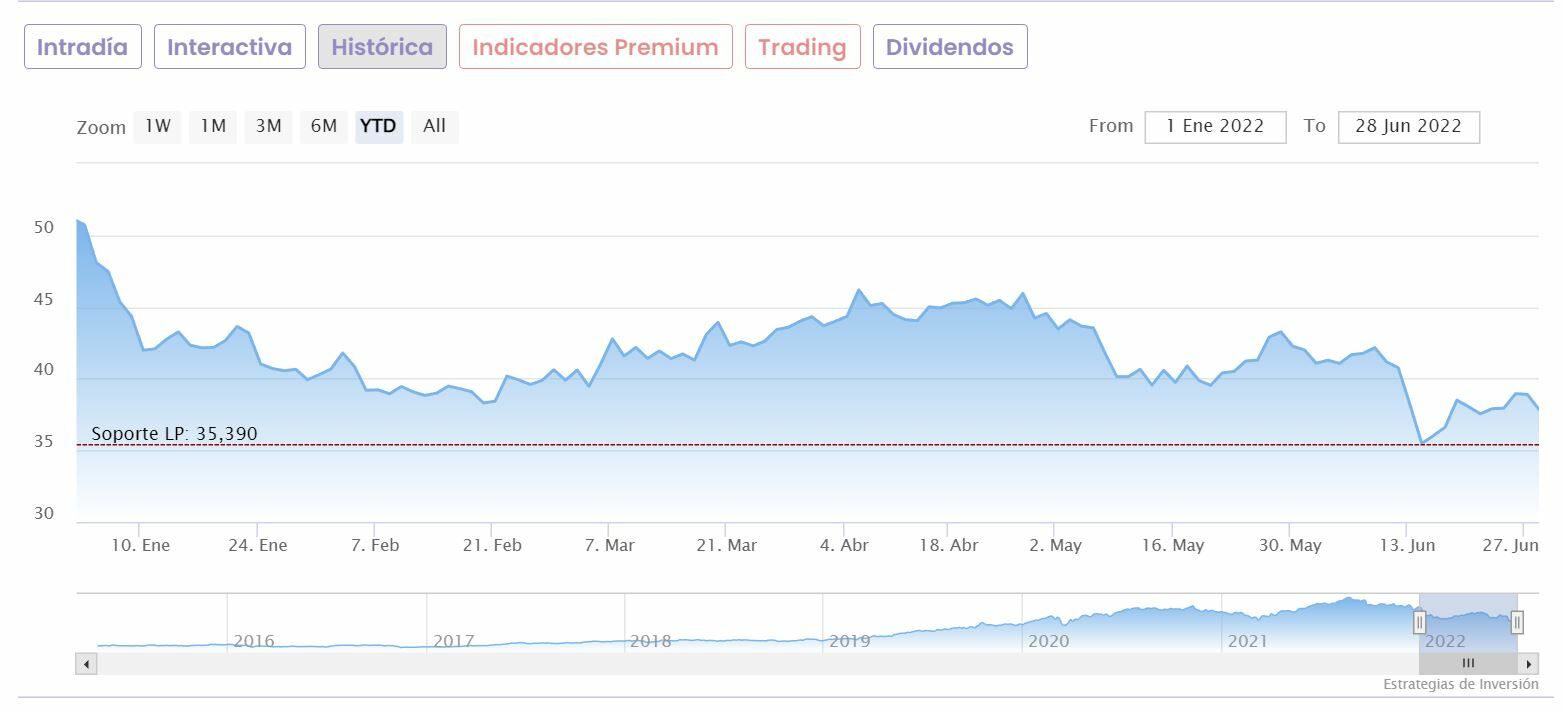The width and height of the screenshot is (1563, 712).
Task: Open the Estrategias de Inversión credit link
Action: [1461, 685]
